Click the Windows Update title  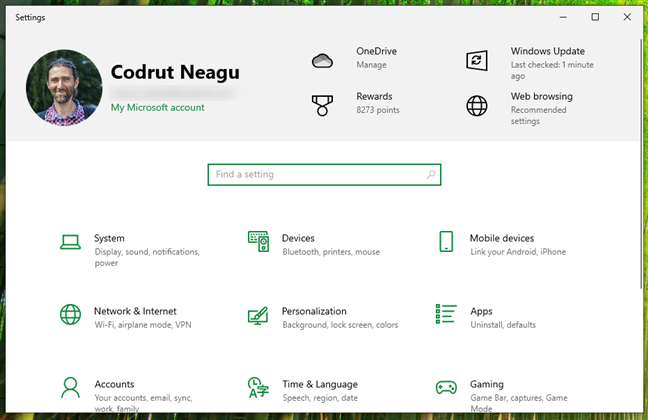click(x=548, y=51)
